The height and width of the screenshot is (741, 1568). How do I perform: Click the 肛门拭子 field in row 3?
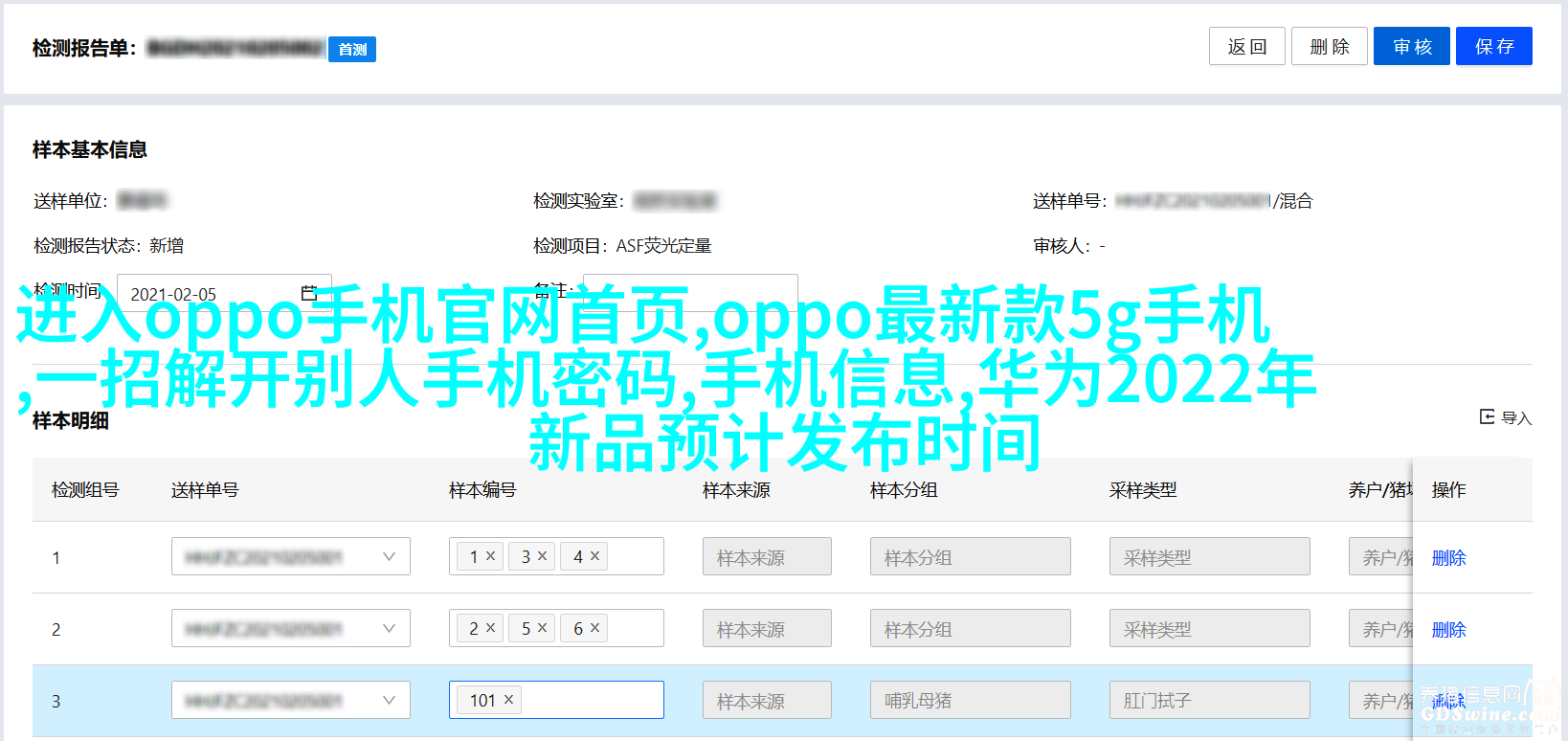pos(1210,700)
